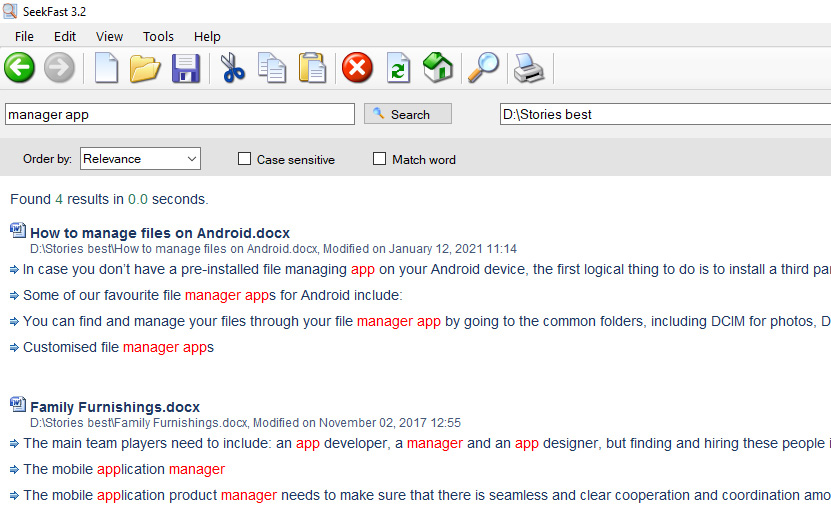Image resolution: width=831 pixels, height=530 pixels.
Task: Click 'Found 4 results in 0.0 seconds' text
Action: (109, 199)
